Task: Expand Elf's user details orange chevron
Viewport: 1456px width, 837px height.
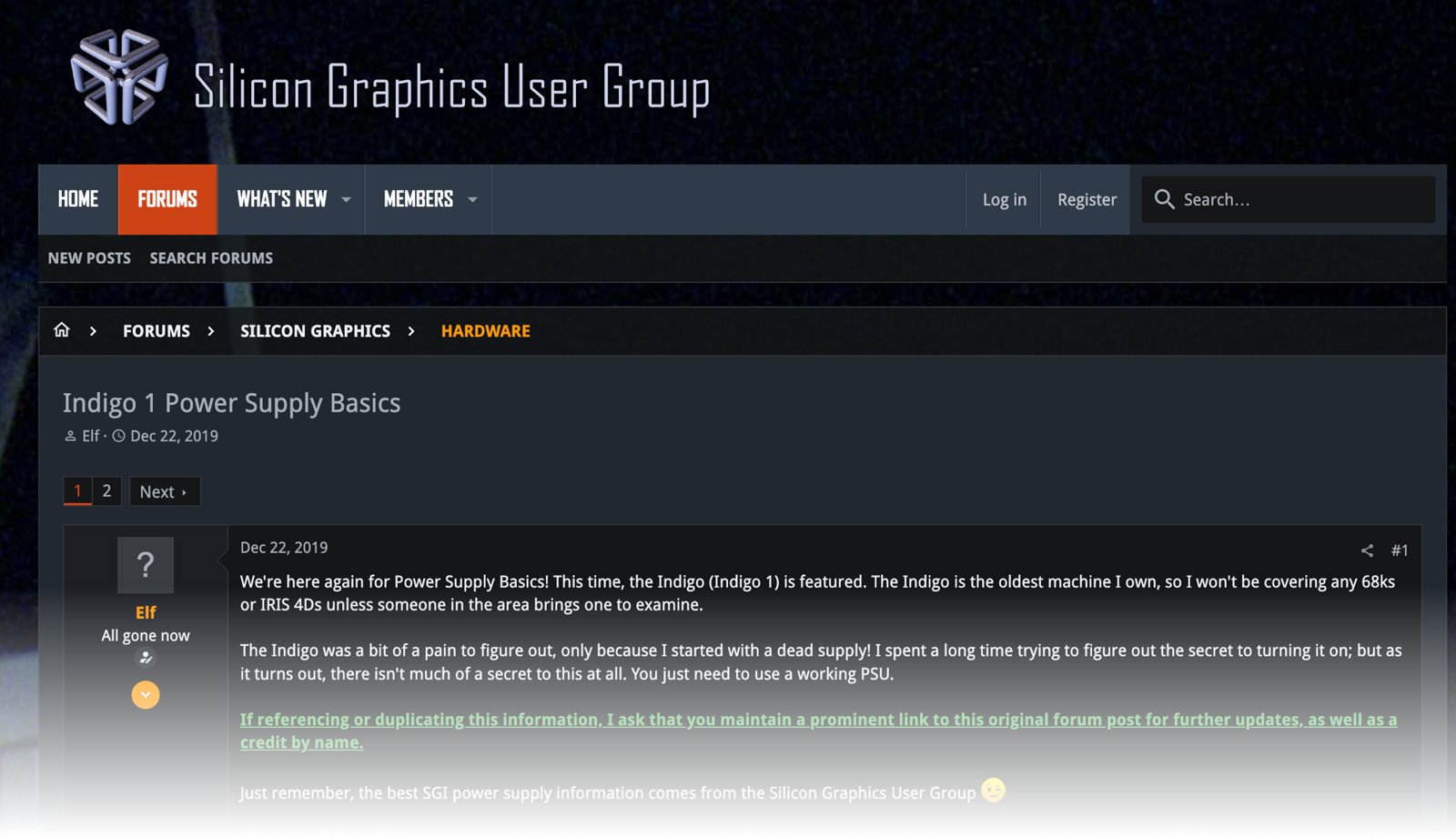Action: 146,695
